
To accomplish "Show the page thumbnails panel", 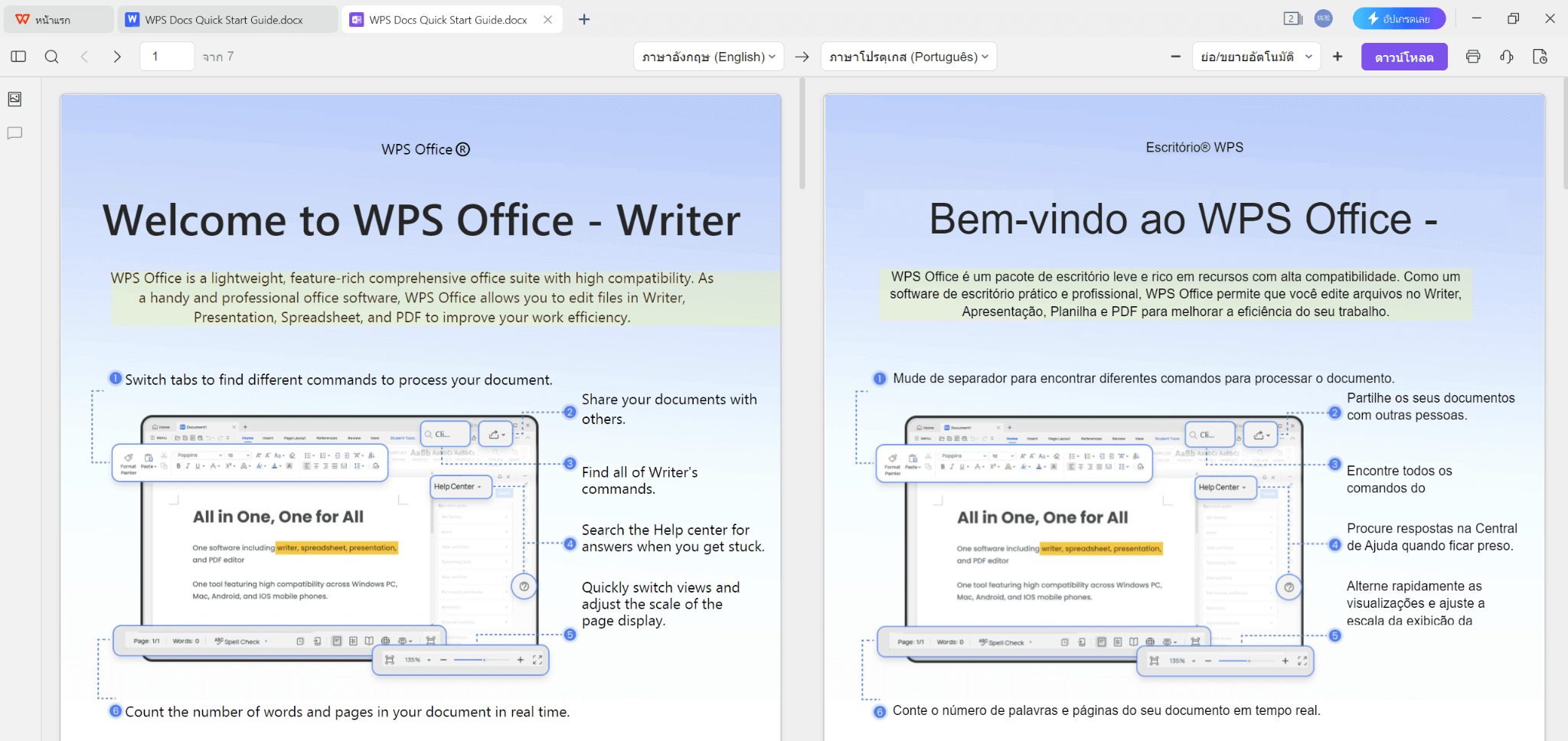I will tap(15, 99).
